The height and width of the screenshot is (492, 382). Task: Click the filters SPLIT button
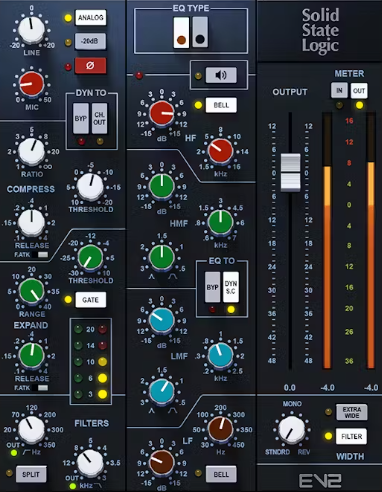(31, 474)
